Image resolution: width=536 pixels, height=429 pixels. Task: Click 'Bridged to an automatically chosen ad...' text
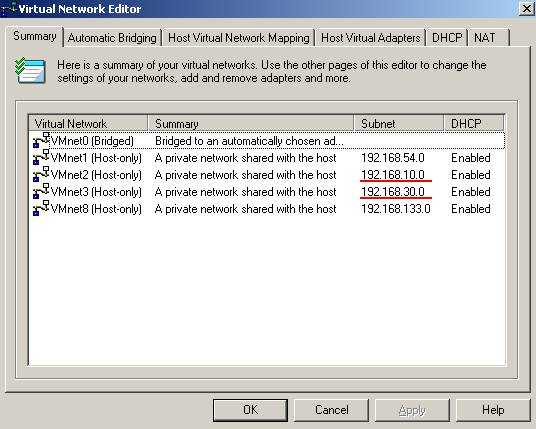pyautogui.click(x=249, y=141)
